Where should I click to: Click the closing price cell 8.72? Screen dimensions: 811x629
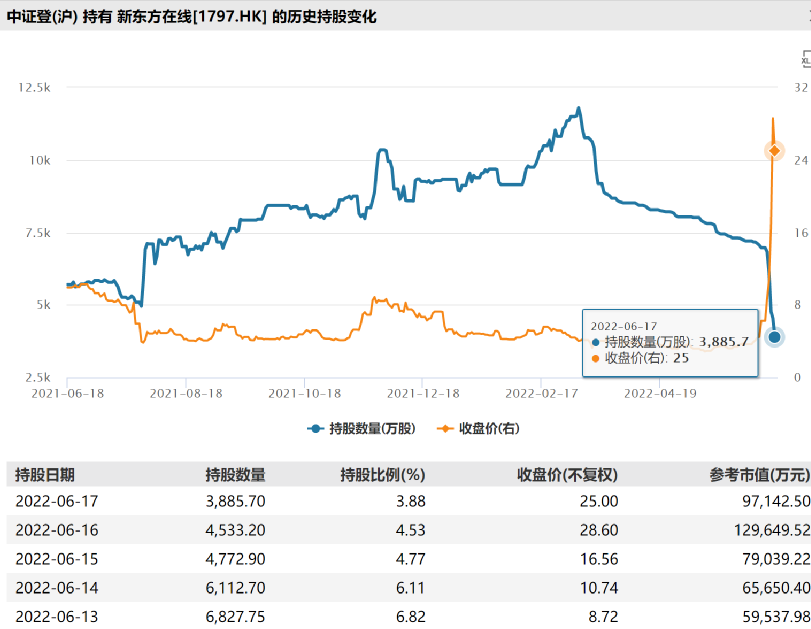click(x=603, y=617)
